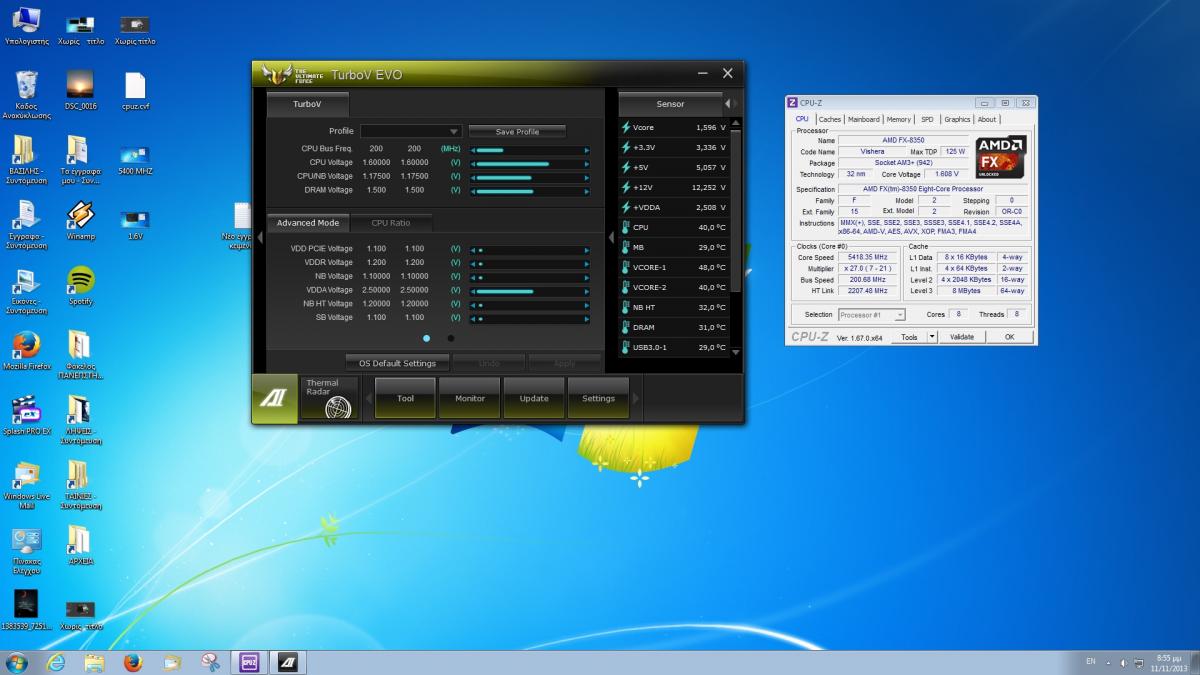Select second page dot in Advanced Mode
The height and width of the screenshot is (675, 1200).
pyautogui.click(x=450, y=338)
